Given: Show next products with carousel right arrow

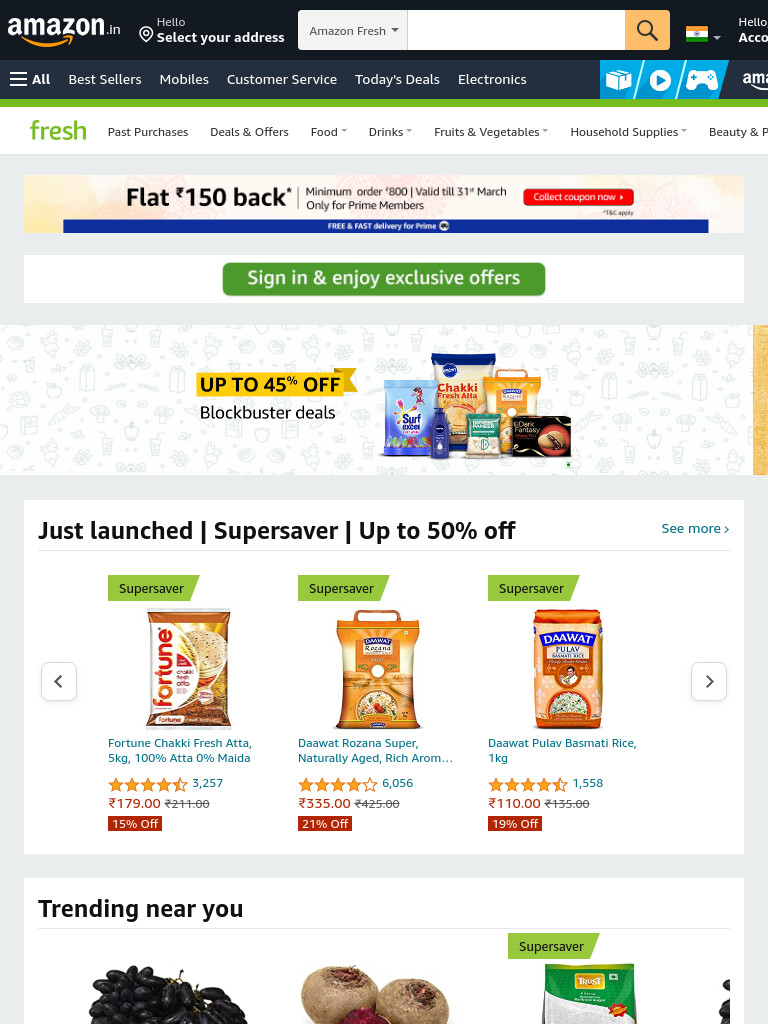Looking at the screenshot, I should click(x=709, y=681).
